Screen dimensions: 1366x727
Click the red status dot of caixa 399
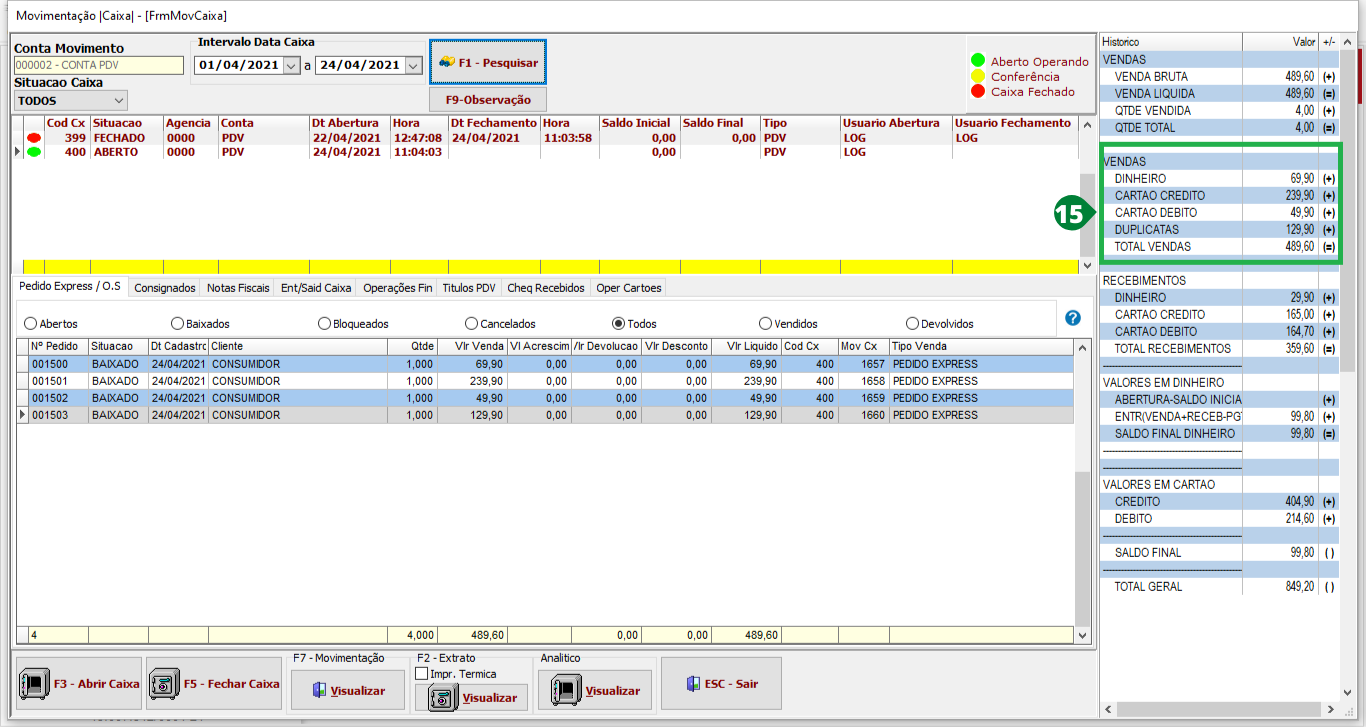[34, 138]
